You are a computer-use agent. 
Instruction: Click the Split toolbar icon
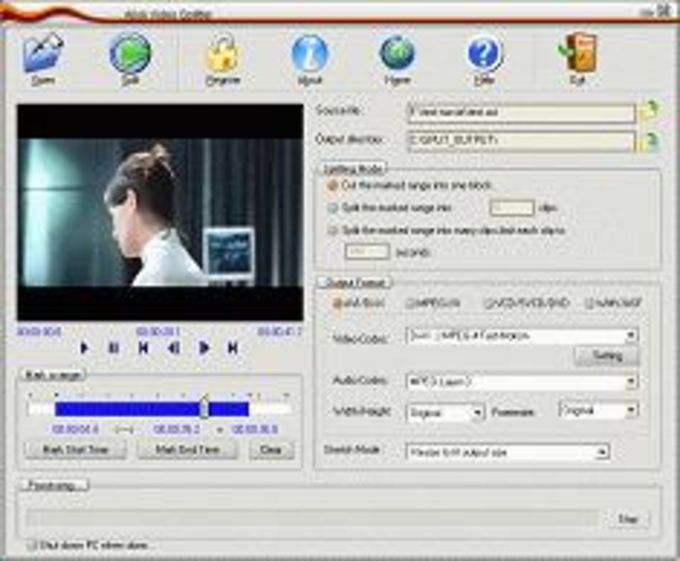pyautogui.click(x=130, y=58)
